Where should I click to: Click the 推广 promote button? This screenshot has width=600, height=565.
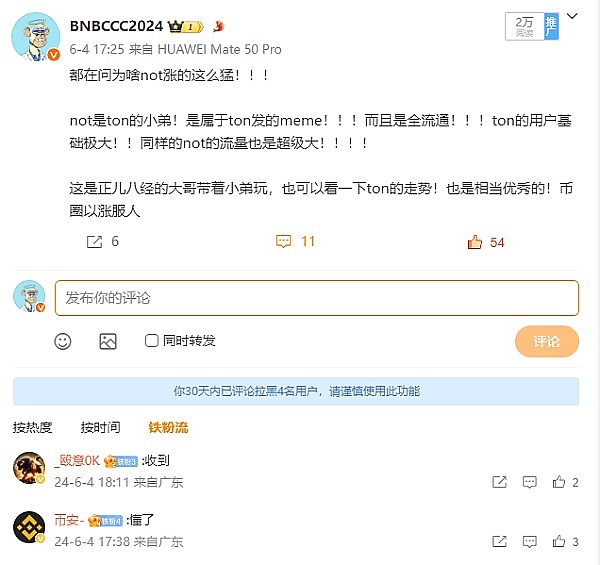coord(551,26)
